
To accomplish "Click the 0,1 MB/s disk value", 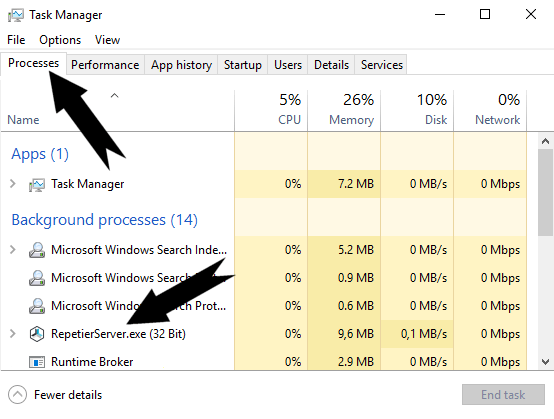I will pos(424,334).
